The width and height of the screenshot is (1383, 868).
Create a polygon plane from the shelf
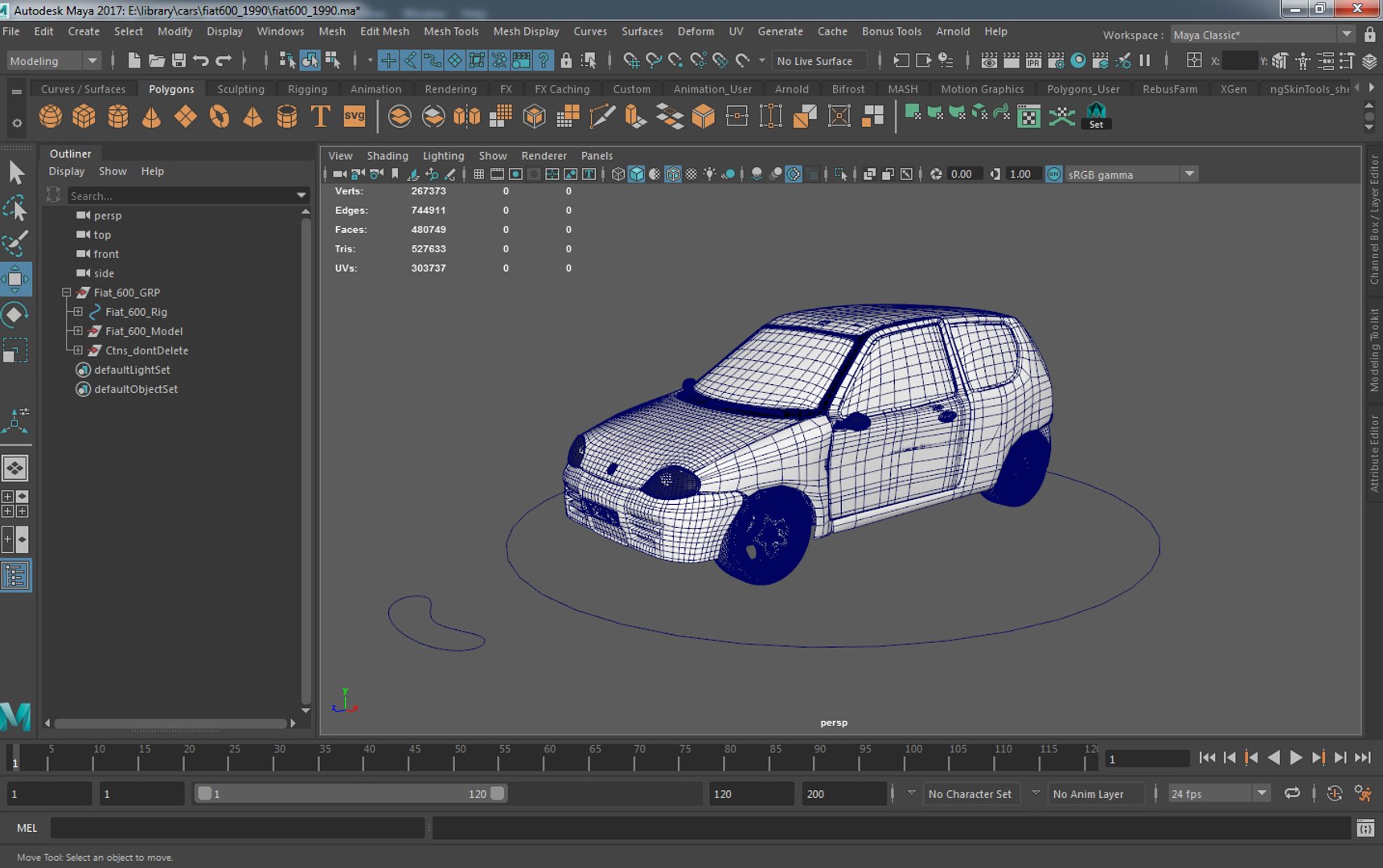pos(186,117)
